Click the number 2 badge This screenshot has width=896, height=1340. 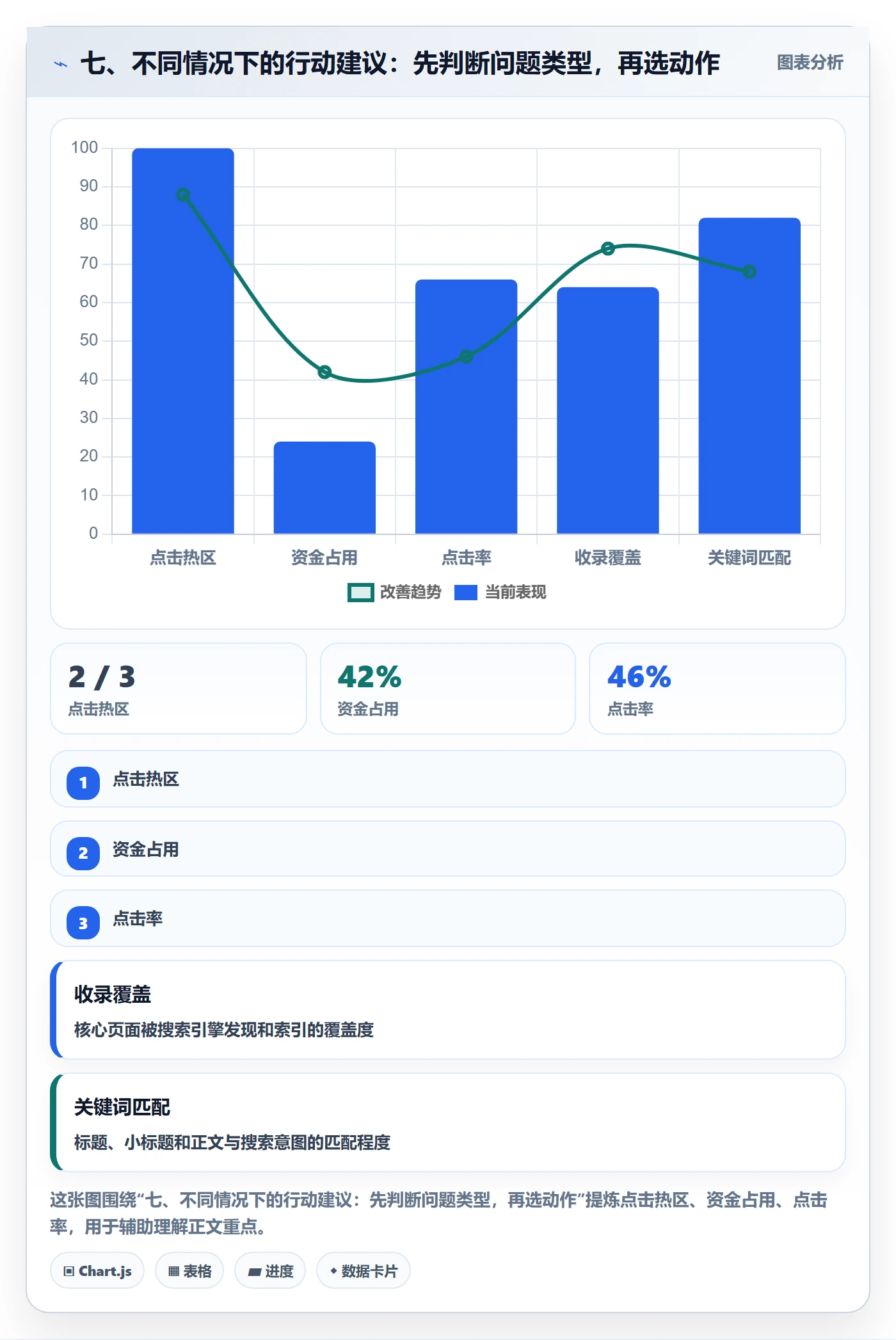83,853
